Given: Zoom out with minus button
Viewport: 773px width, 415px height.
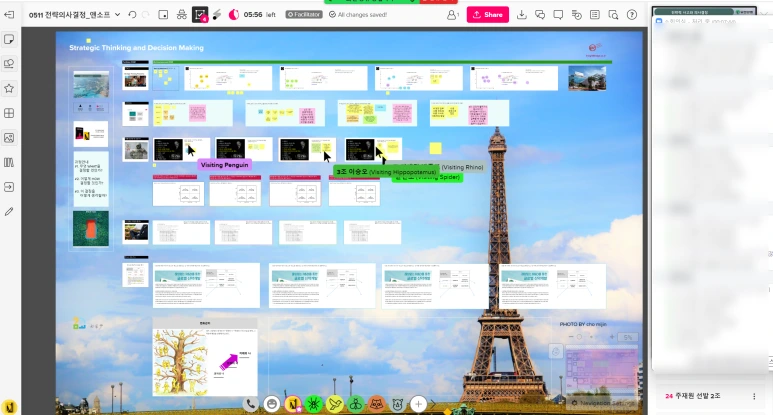Looking at the screenshot, I should pyautogui.click(x=571, y=337).
